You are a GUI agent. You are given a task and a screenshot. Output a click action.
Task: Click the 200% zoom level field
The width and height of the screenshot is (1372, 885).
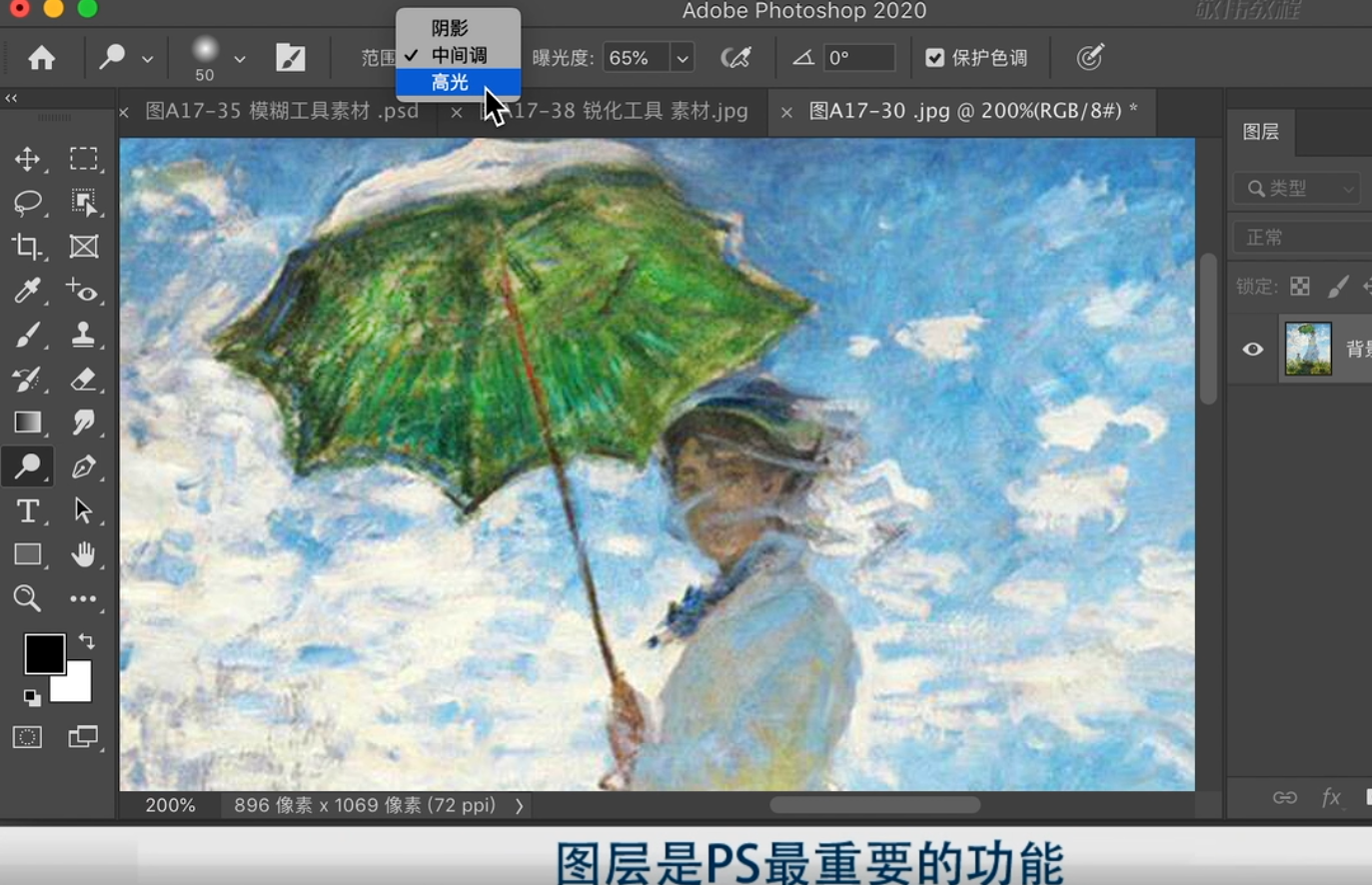pos(170,805)
